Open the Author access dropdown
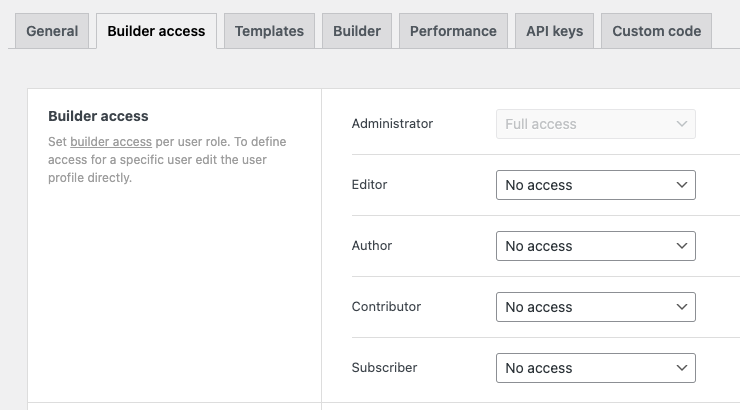The height and width of the screenshot is (410, 740). [x=596, y=246]
